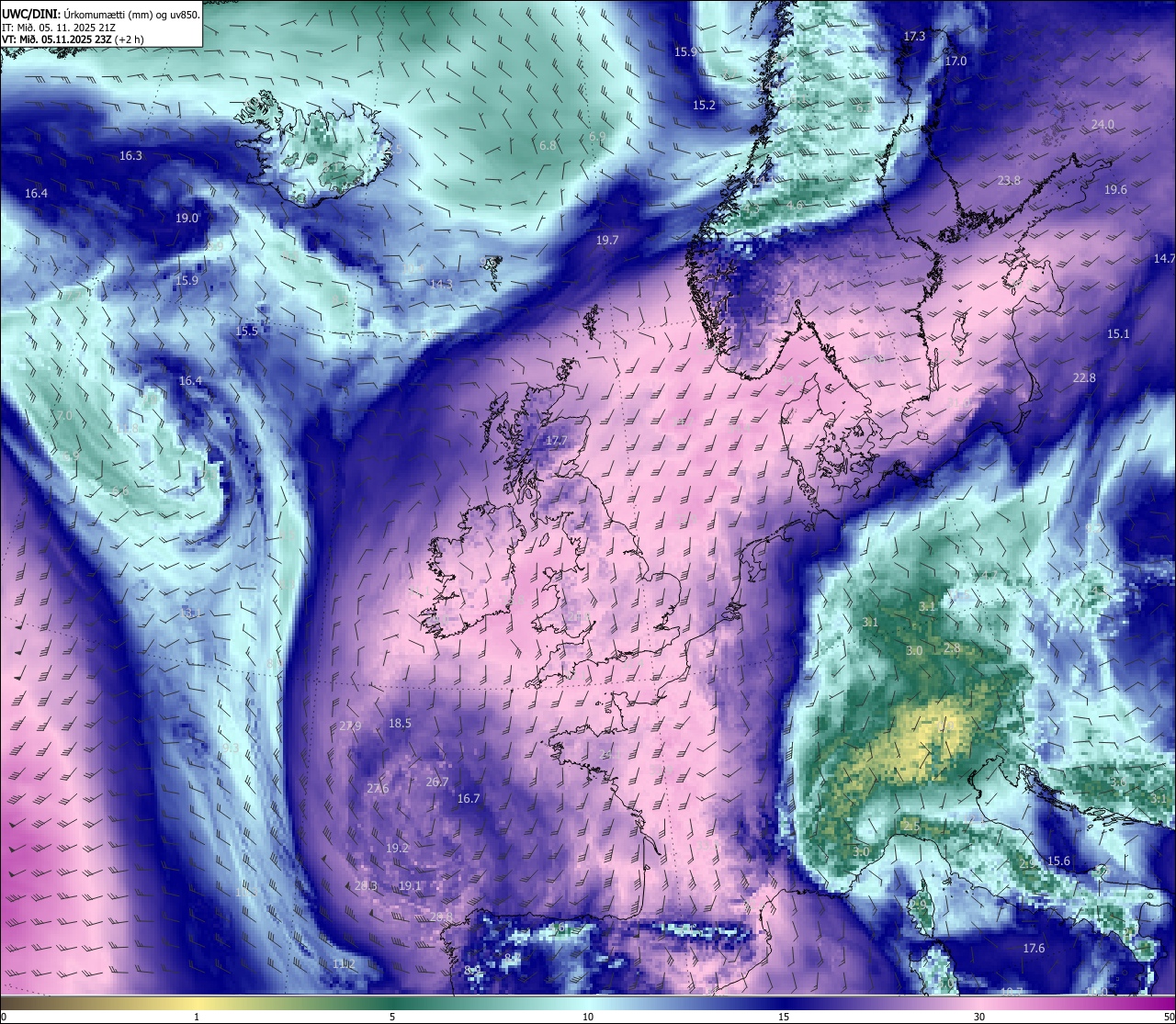Click the 15.5 value label
Image resolution: width=1176 pixels, height=1024 pixels.
(247, 332)
